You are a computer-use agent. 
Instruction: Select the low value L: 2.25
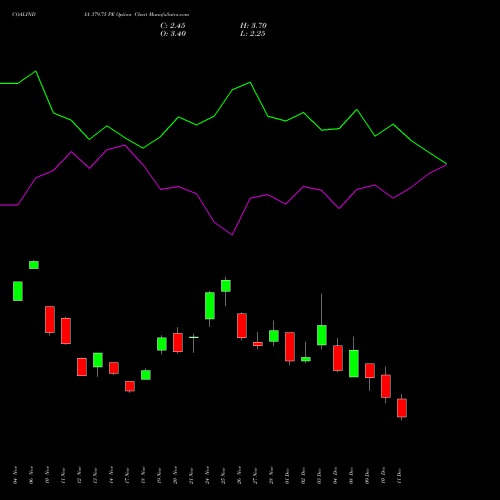click(253, 34)
